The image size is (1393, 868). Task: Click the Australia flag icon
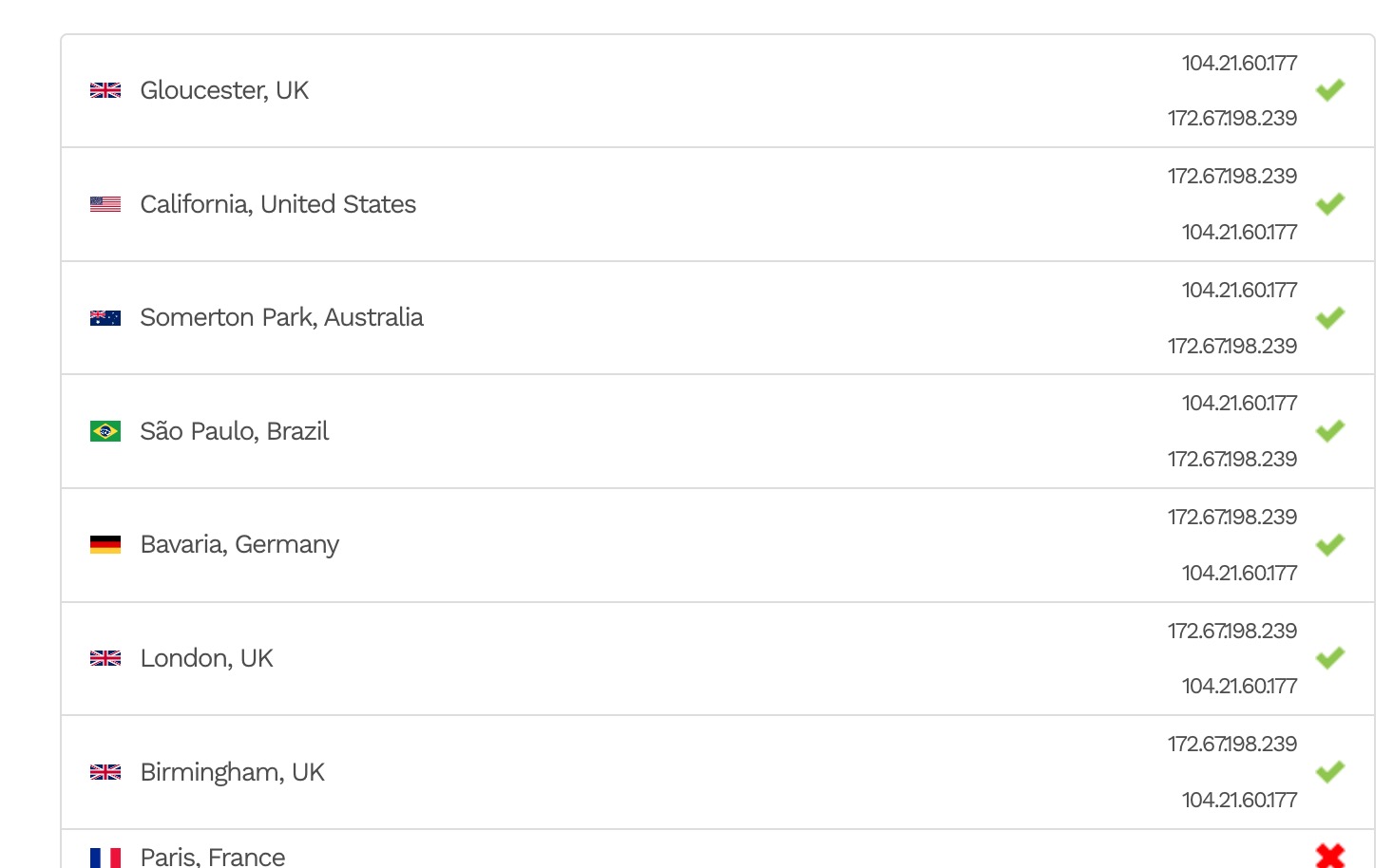tap(105, 318)
